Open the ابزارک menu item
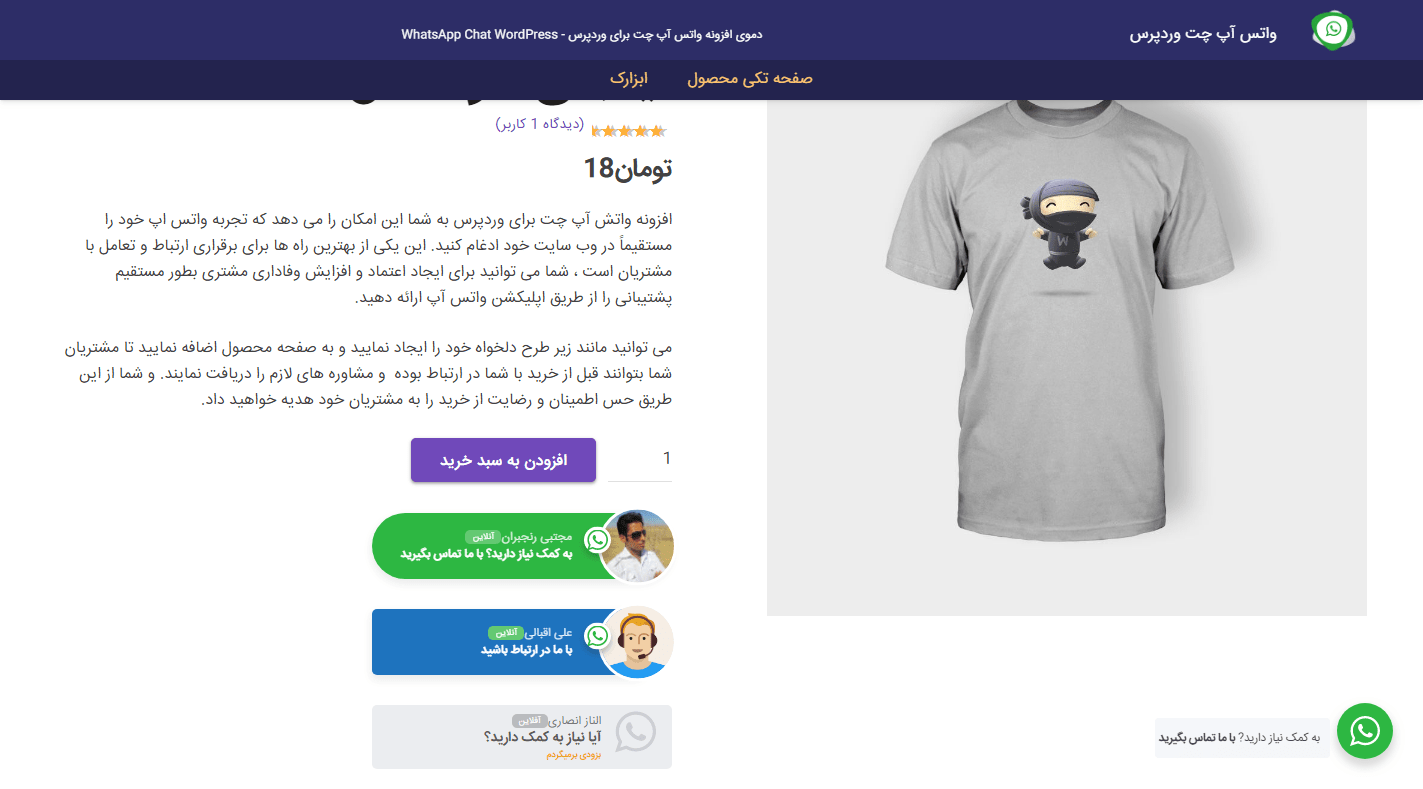 (x=629, y=78)
